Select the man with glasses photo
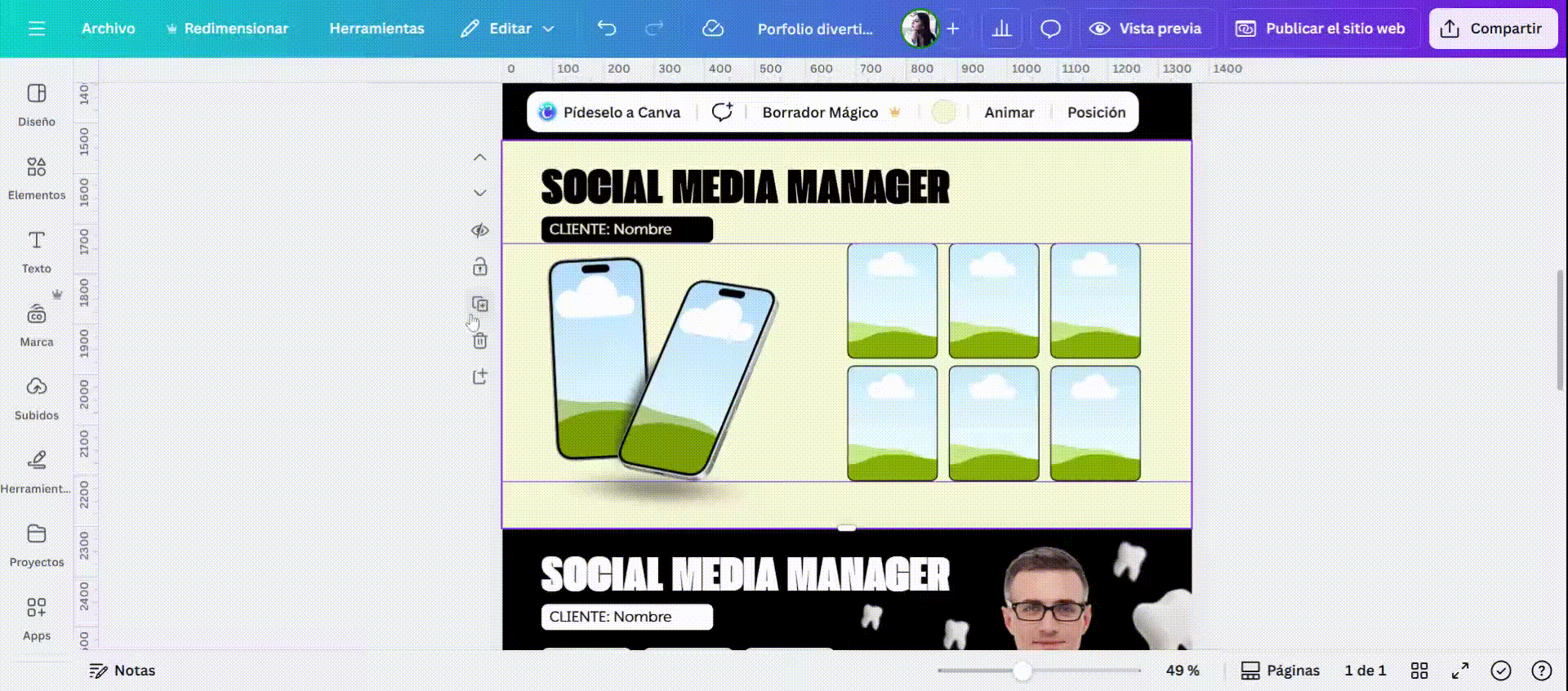The height and width of the screenshot is (691, 1568). click(1046, 599)
